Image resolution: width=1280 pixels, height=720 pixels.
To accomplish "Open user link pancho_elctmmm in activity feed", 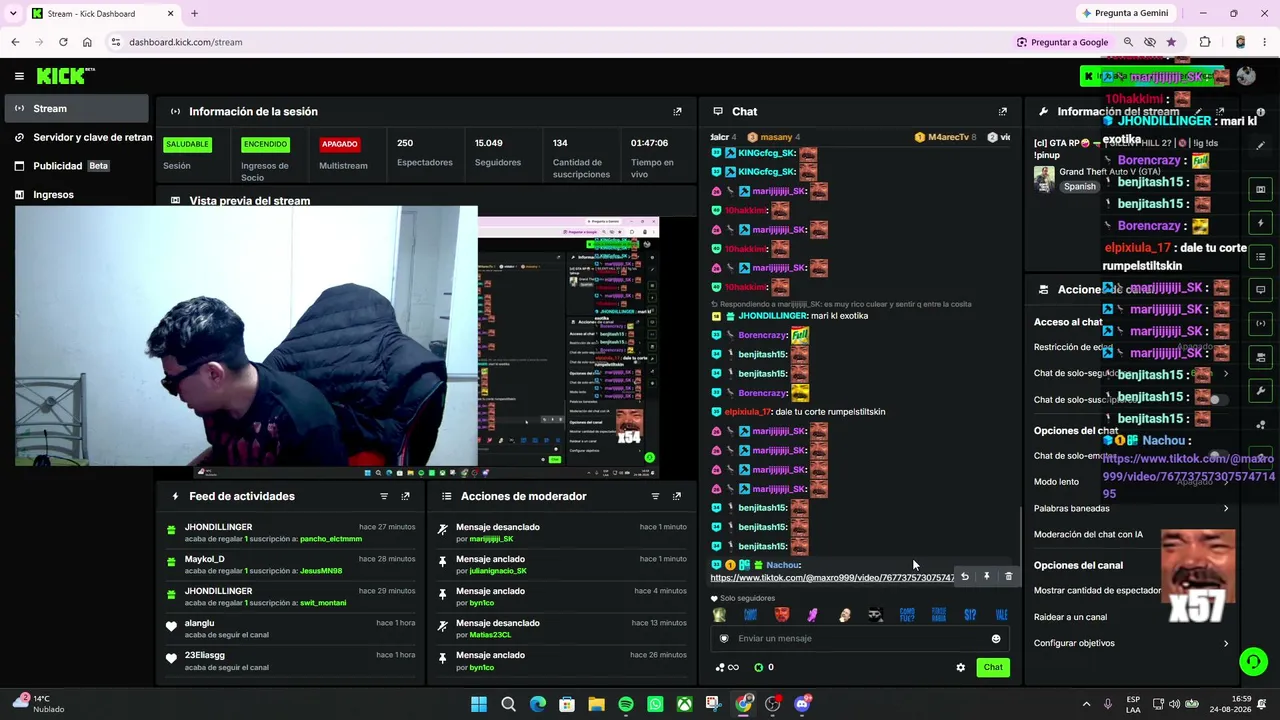I will (x=331, y=539).
